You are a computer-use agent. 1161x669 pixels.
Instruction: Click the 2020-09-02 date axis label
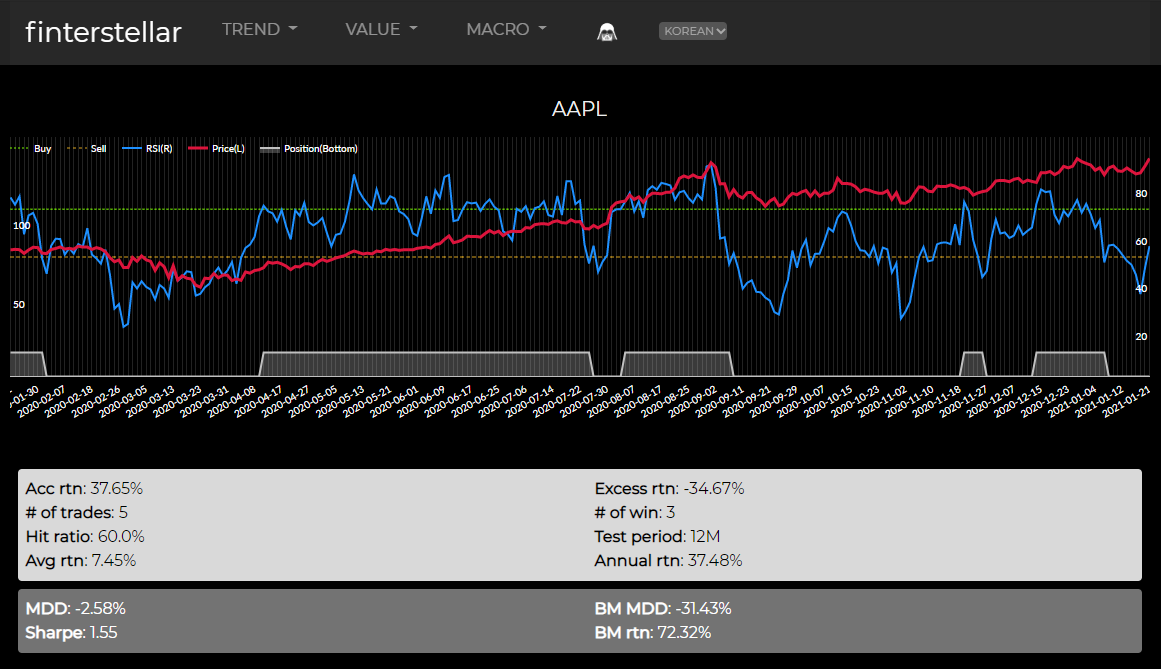pos(693,401)
